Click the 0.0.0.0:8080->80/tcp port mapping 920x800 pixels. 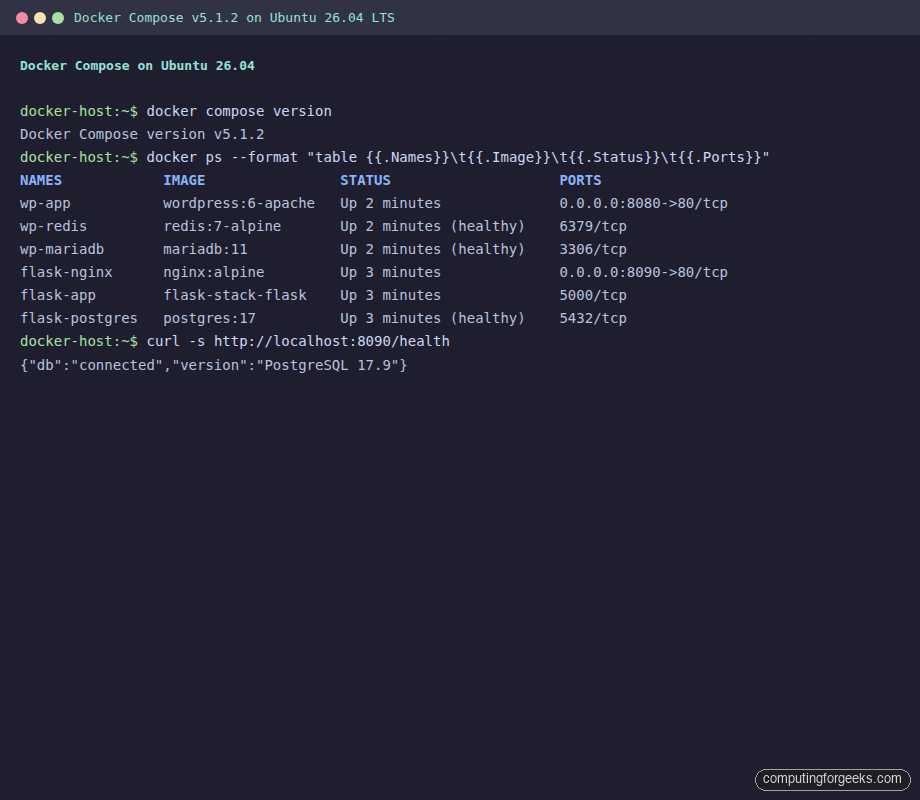click(x=644, y=203)
